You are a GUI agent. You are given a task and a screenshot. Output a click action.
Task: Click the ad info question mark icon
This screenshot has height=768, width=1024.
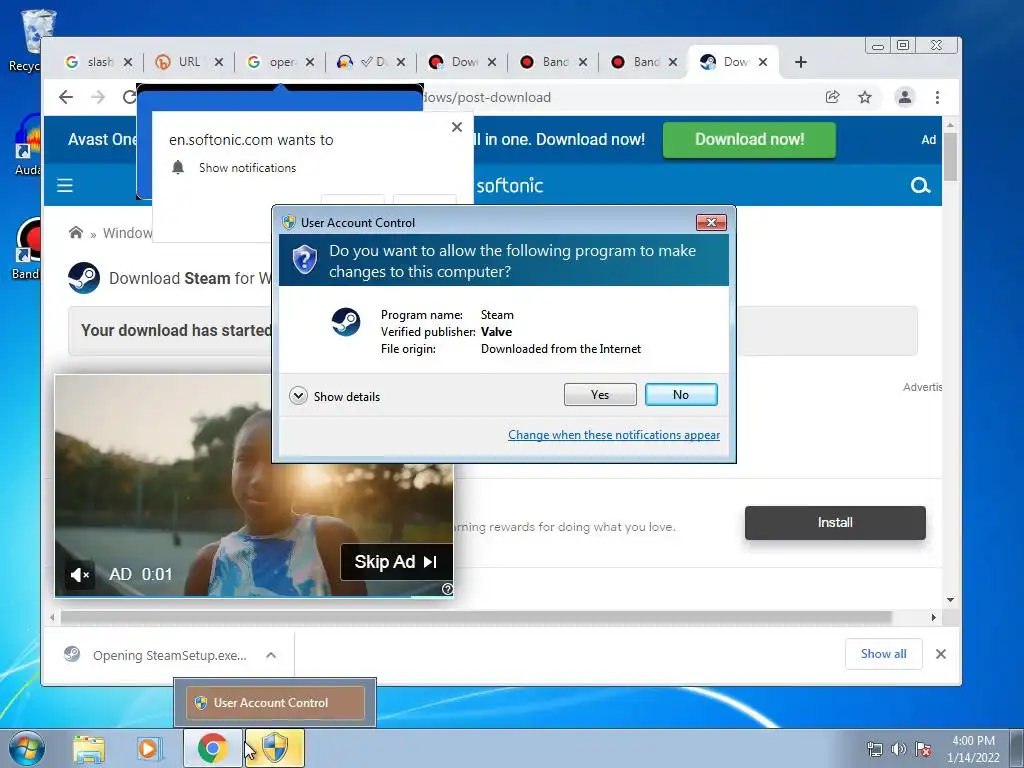click(x=447, y=589)
